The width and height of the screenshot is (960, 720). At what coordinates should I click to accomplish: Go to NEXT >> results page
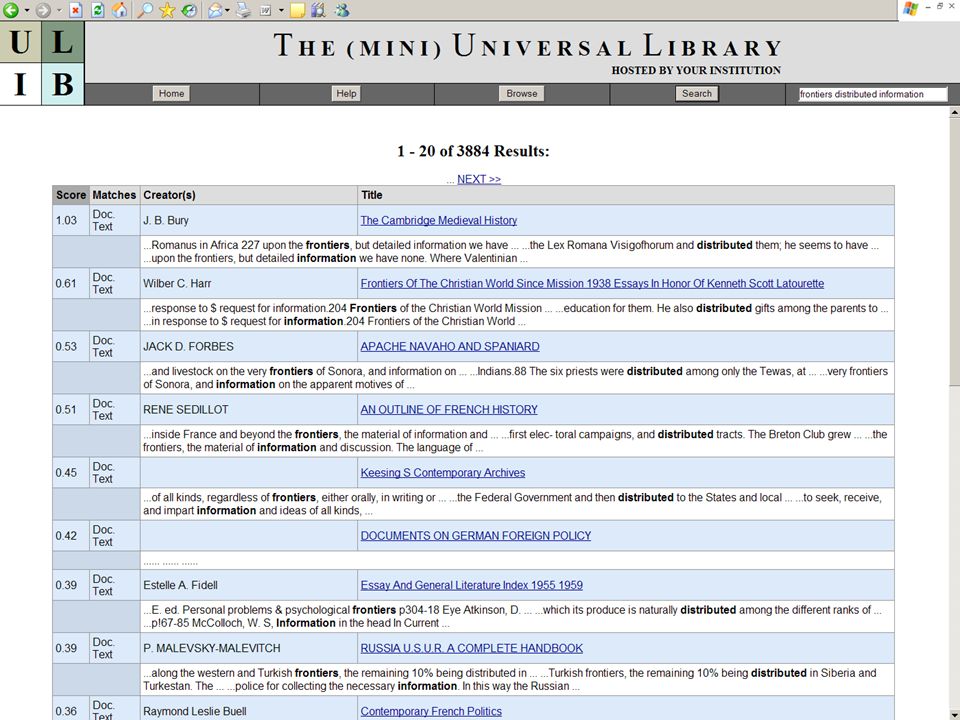click(x=479, y=179)
